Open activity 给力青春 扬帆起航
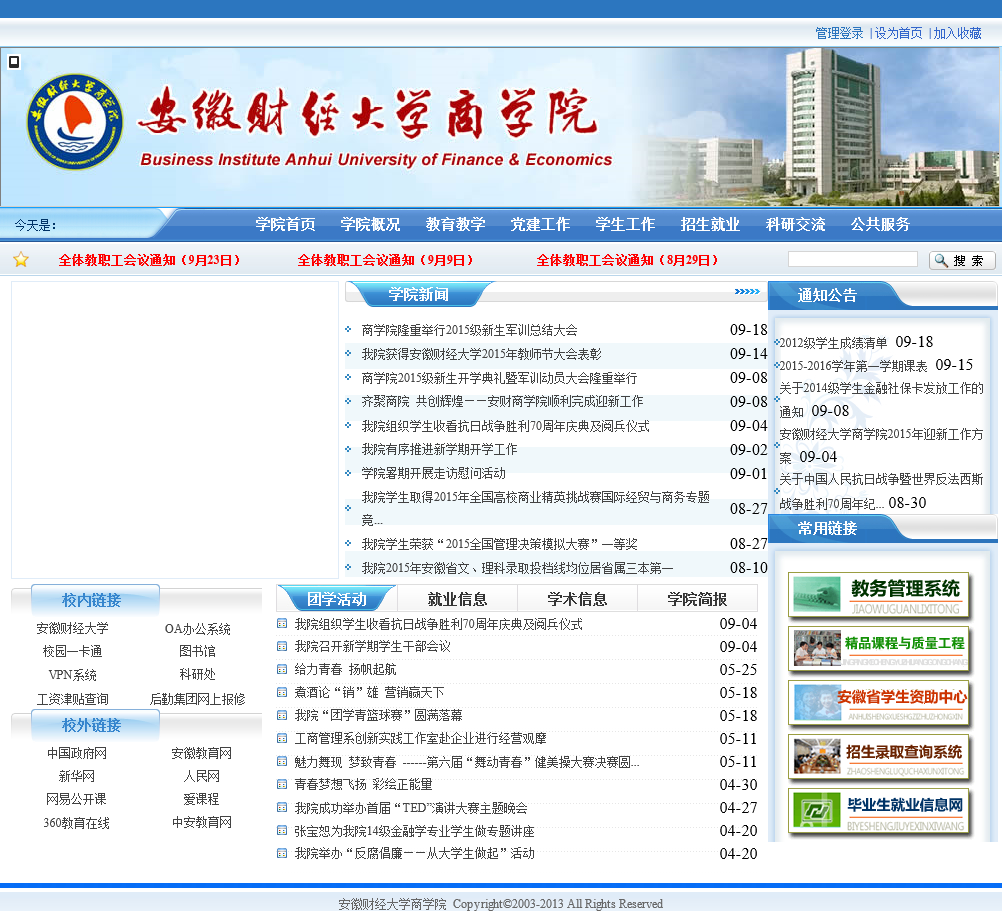 pyautogui.click(x=345, y=670)
